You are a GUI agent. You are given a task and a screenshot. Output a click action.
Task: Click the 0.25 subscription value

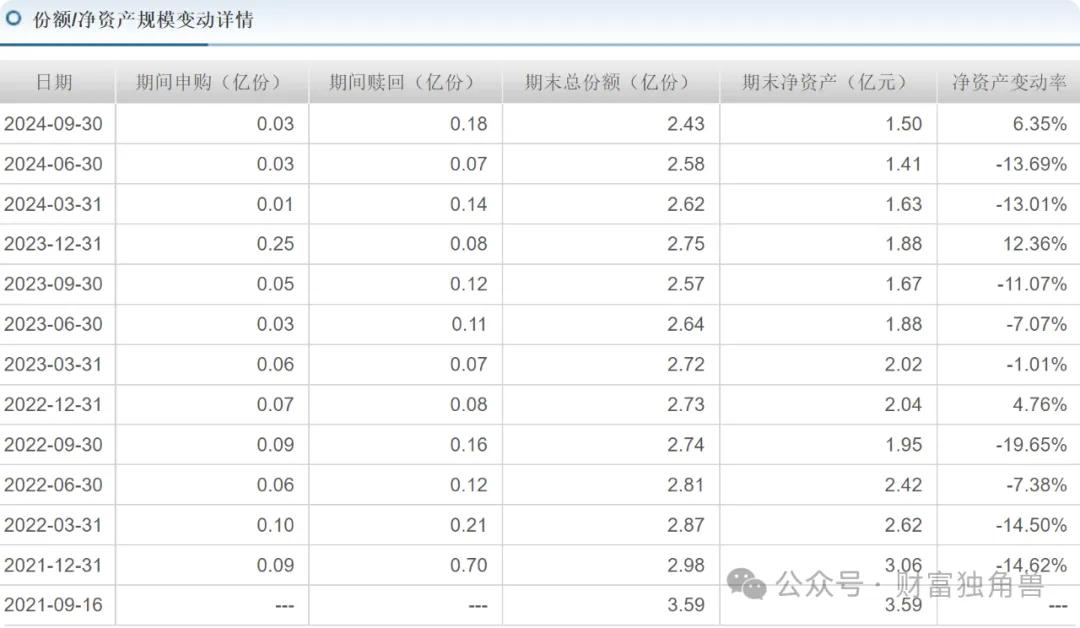click(276, 244)
